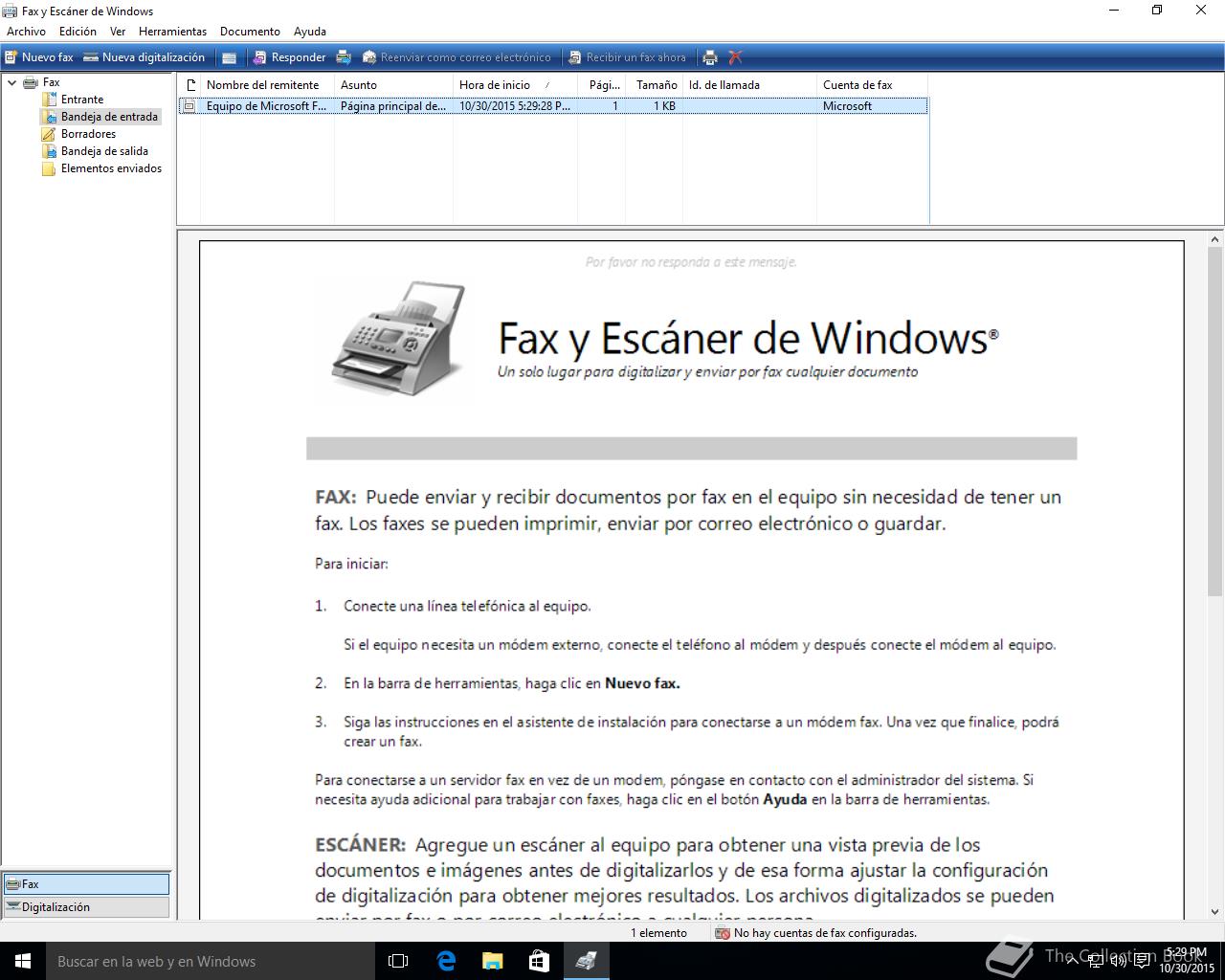Image resolution: width=1225 pixels, height=980 pixels.
Task: Sort by Id. de llamada column
Action: (749, 85)
